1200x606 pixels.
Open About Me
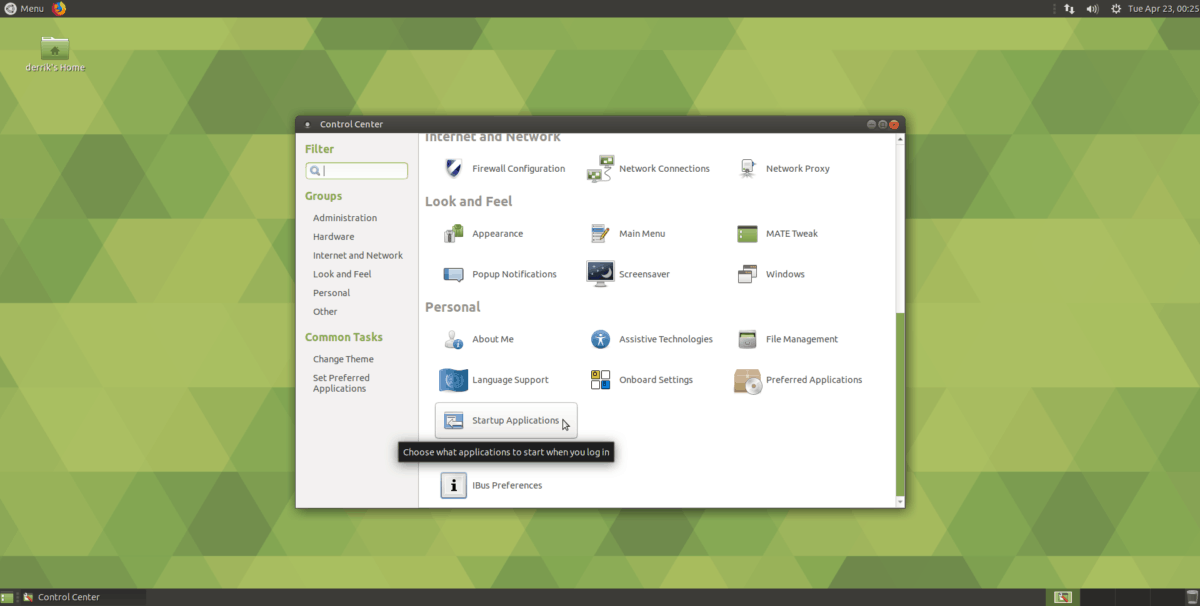click(x=478, y=340)
